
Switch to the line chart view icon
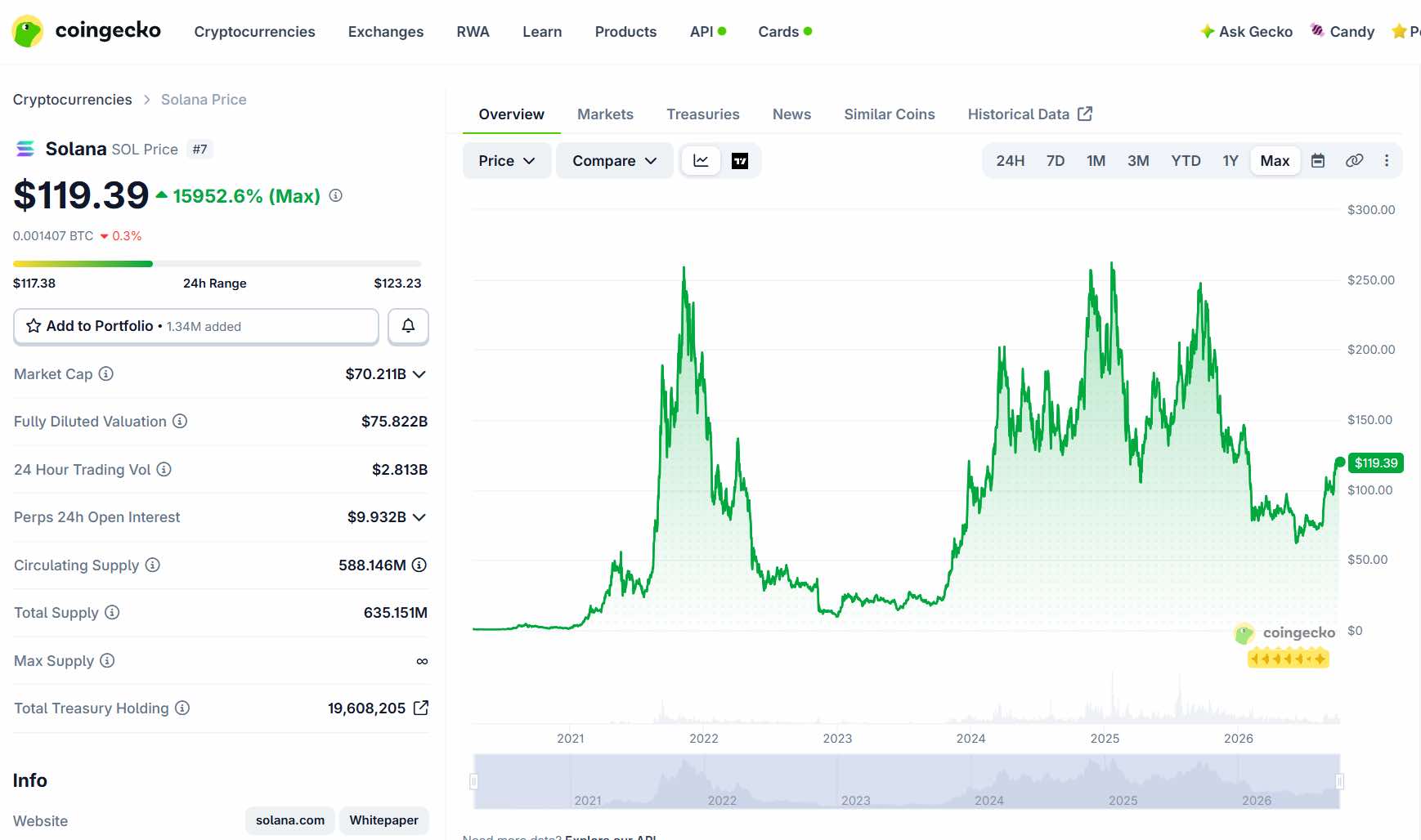[x=701, y=161]
